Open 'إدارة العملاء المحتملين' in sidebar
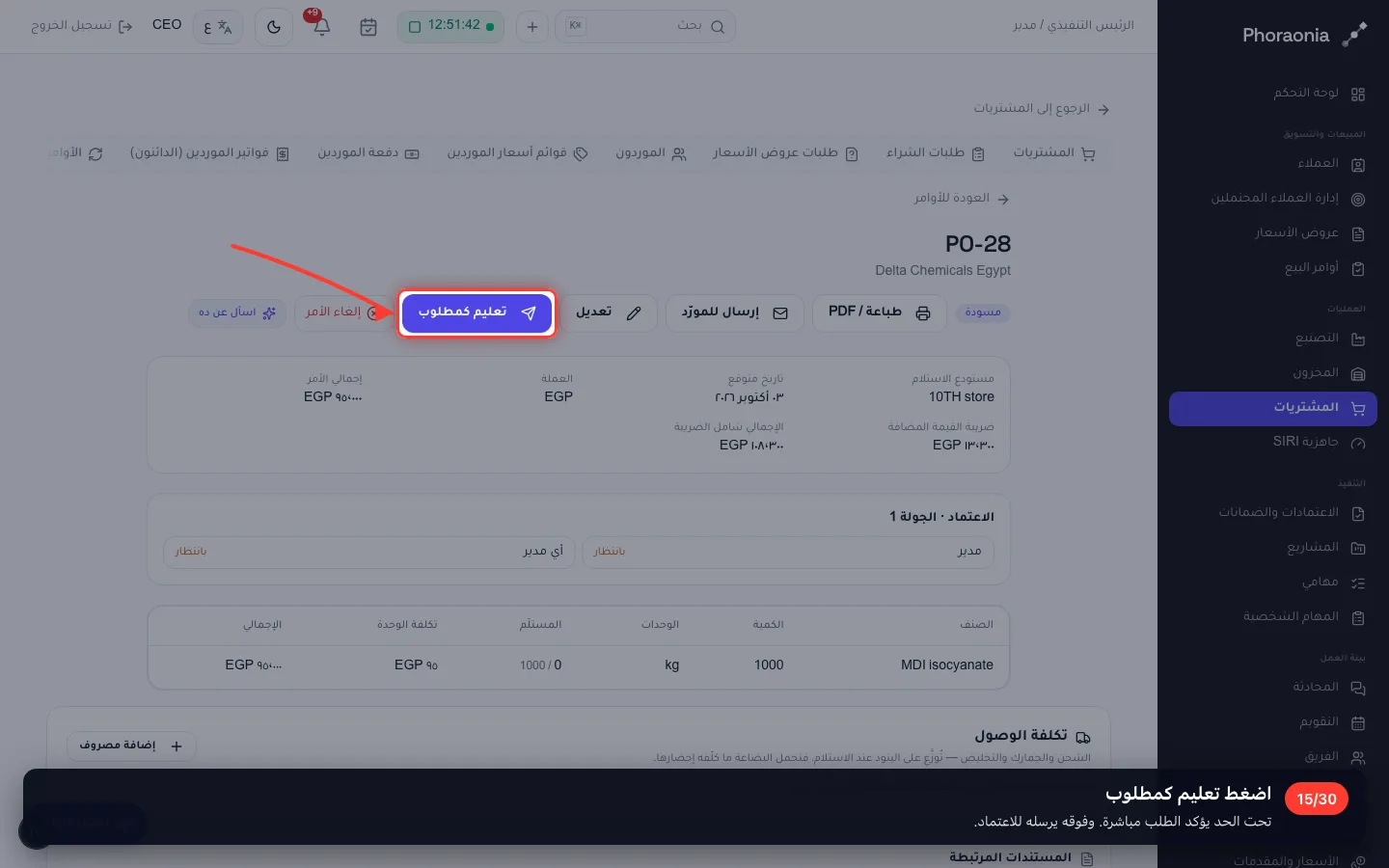 pyautogui.click(x=1272, y=199)
